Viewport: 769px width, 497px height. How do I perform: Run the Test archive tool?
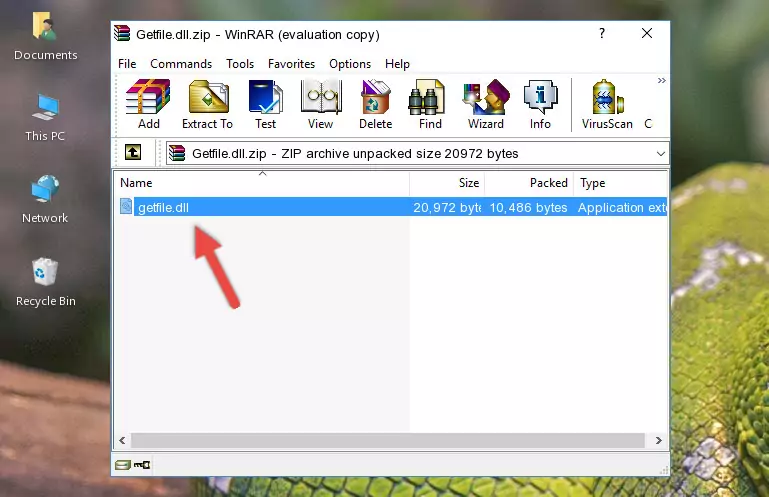(x=265, y=105)
